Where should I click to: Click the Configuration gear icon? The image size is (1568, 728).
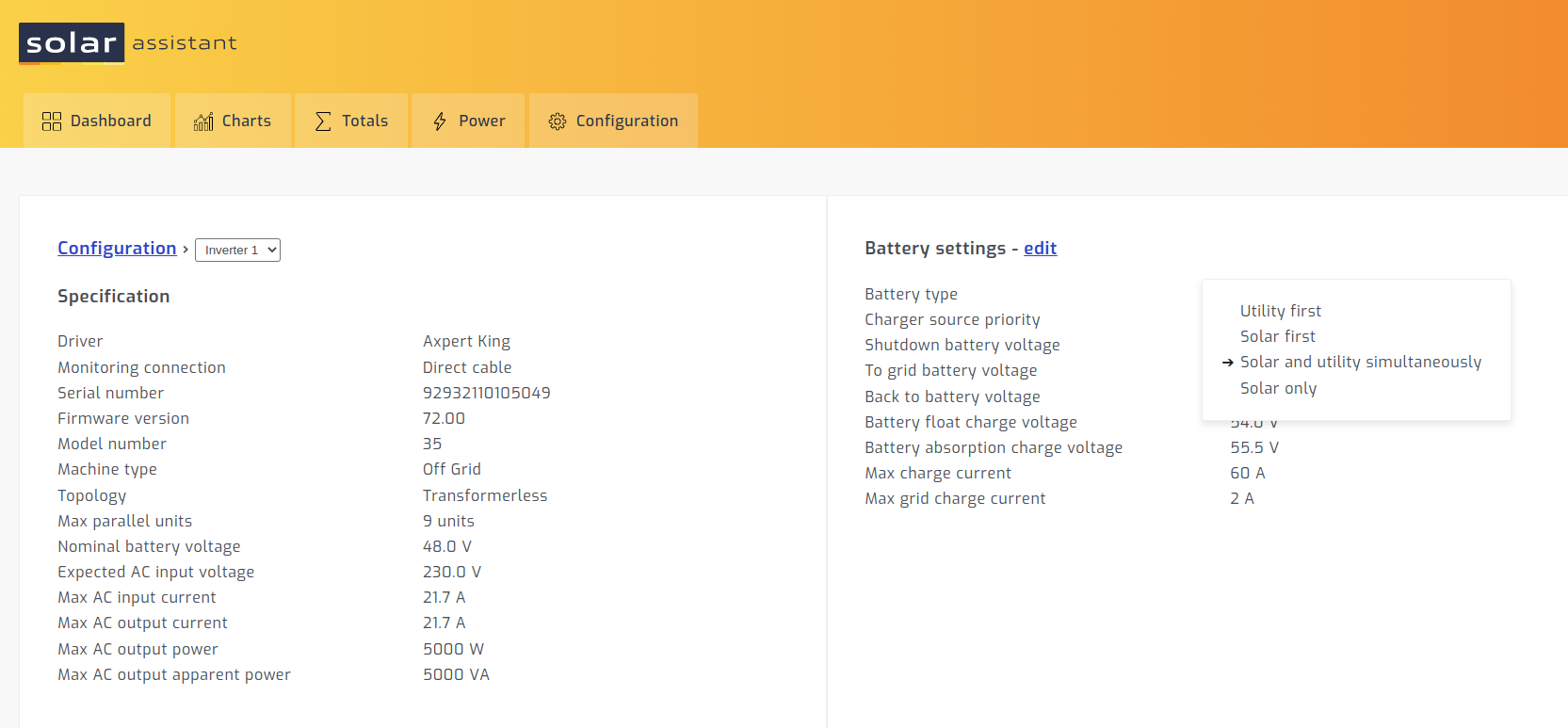click(x=558, y=121)
